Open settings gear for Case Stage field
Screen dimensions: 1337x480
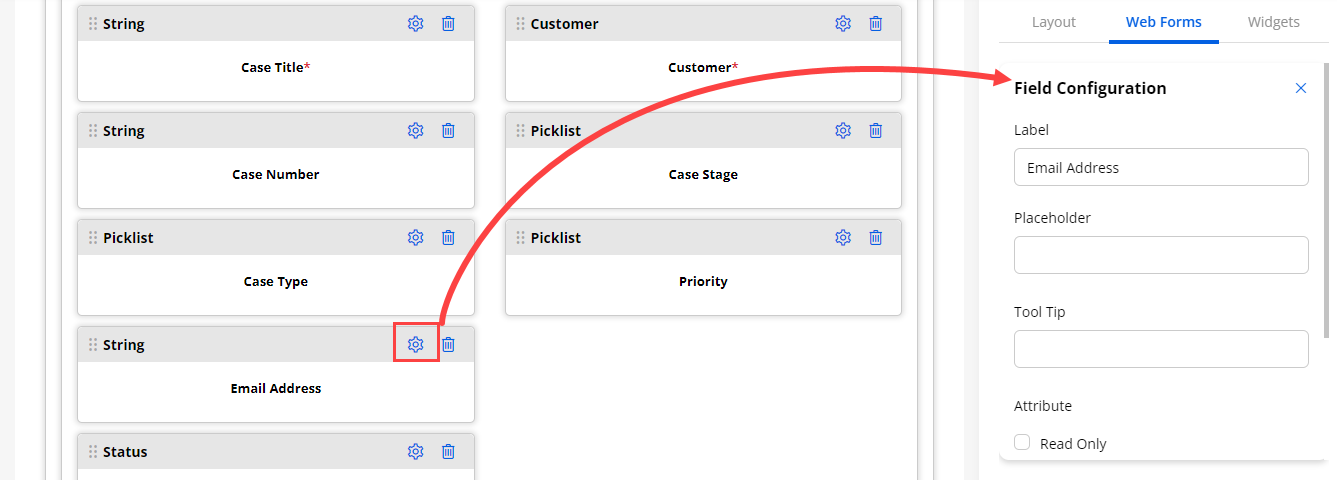[x=843, y=131]
